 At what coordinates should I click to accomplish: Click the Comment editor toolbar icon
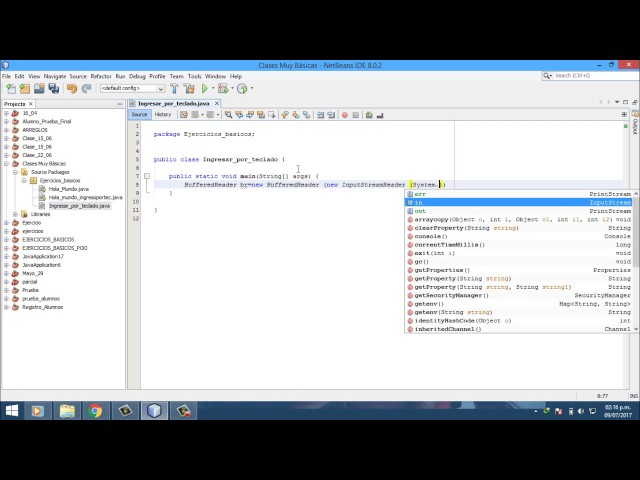[369, 115]
